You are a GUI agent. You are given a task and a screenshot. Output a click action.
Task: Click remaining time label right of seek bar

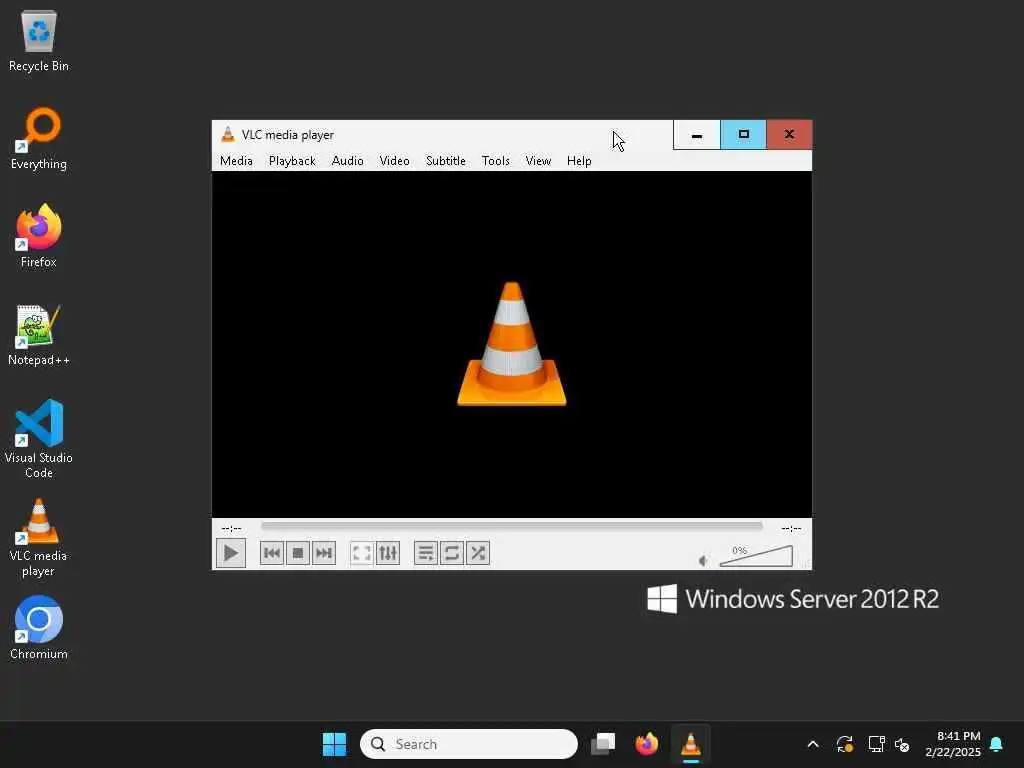[791, 528]
